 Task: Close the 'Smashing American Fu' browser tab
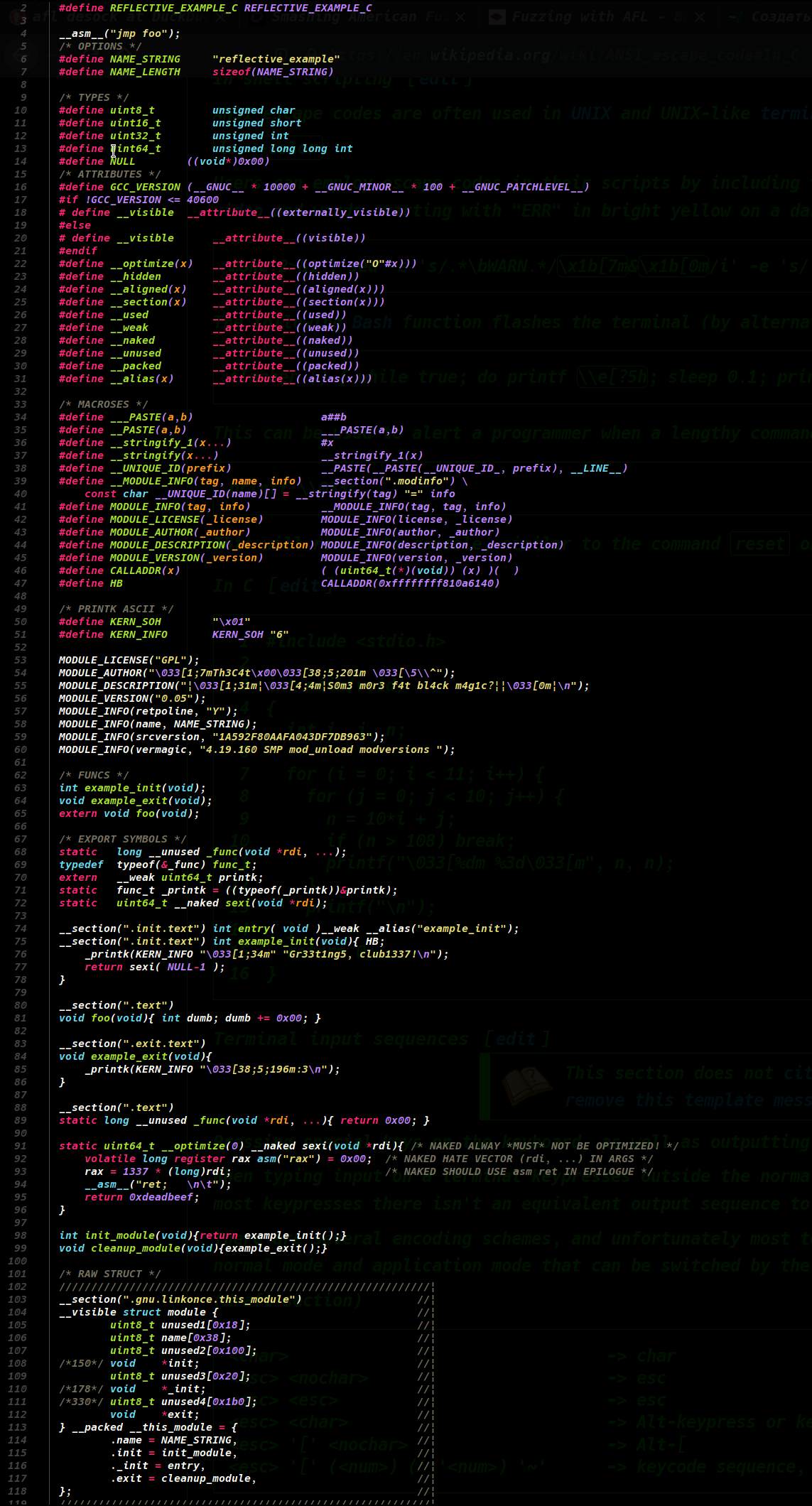click(x=460, y=16)
